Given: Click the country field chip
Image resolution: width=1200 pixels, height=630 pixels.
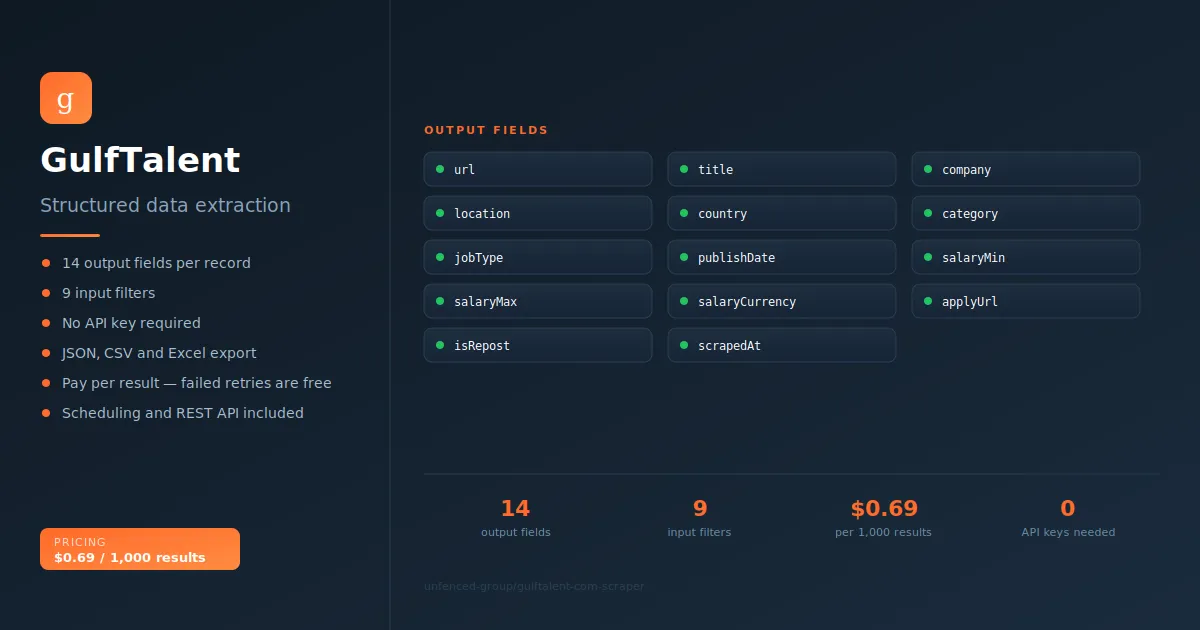Looking at the screenshot, I should coord(782,213).
